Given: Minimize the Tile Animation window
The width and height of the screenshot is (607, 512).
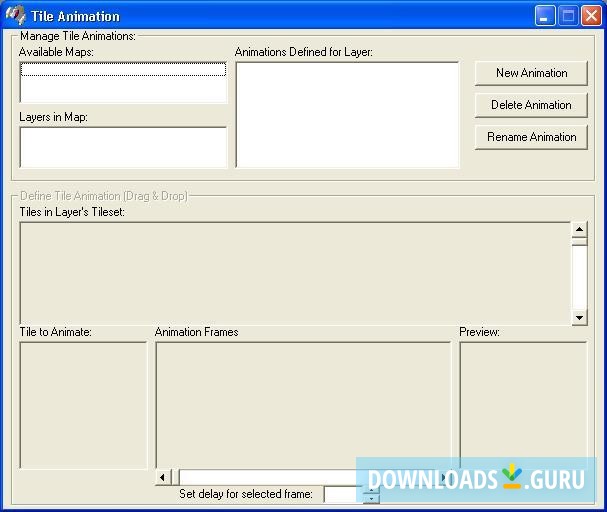Looking at the screenshot, I should pos(545,16).
